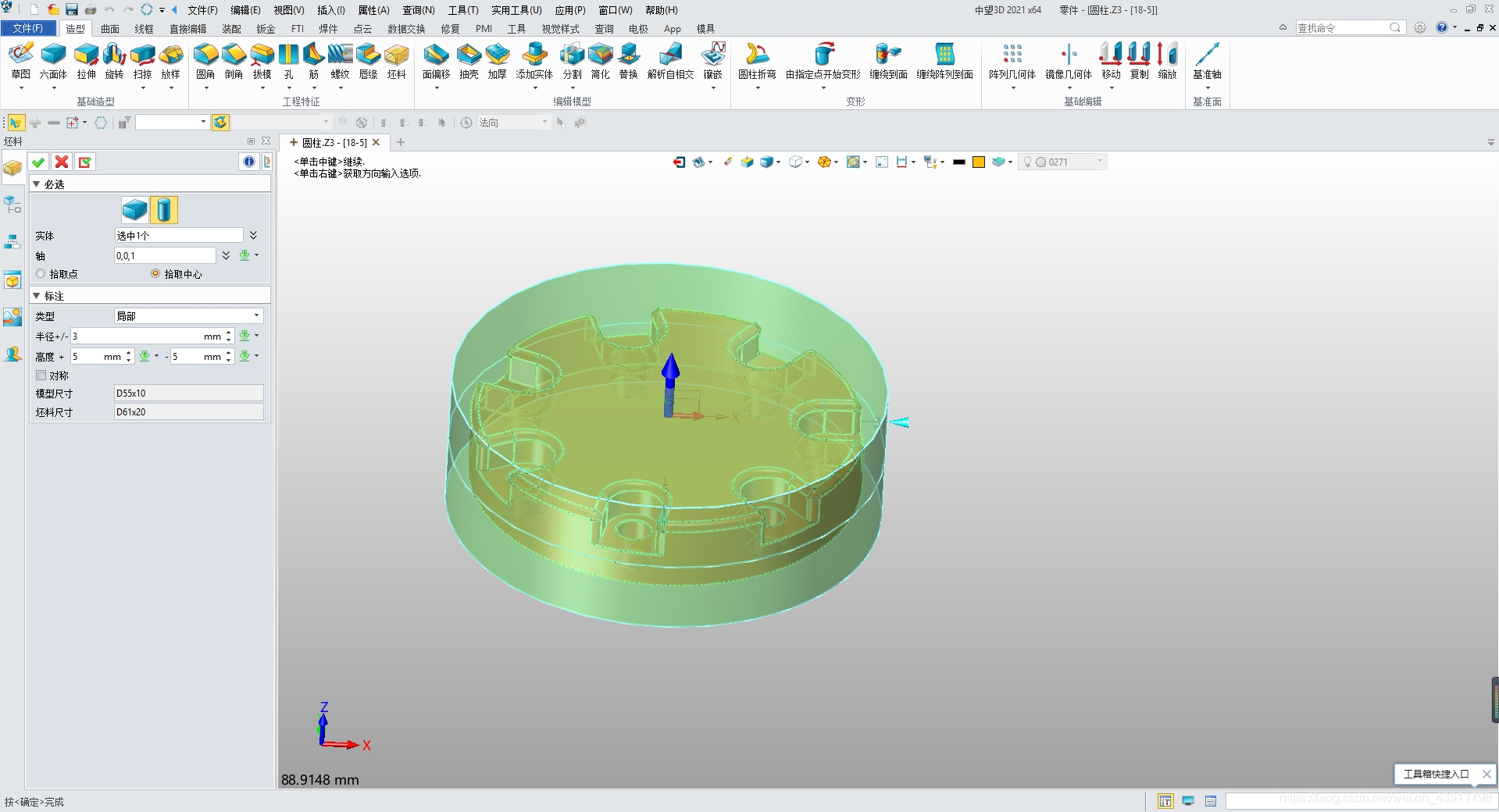Image resolution: width=1499 pixels, height=812 pixels.
Task: Select the 旋转 revolve tool
Action: pyautogui.click(x=114, y=61)
